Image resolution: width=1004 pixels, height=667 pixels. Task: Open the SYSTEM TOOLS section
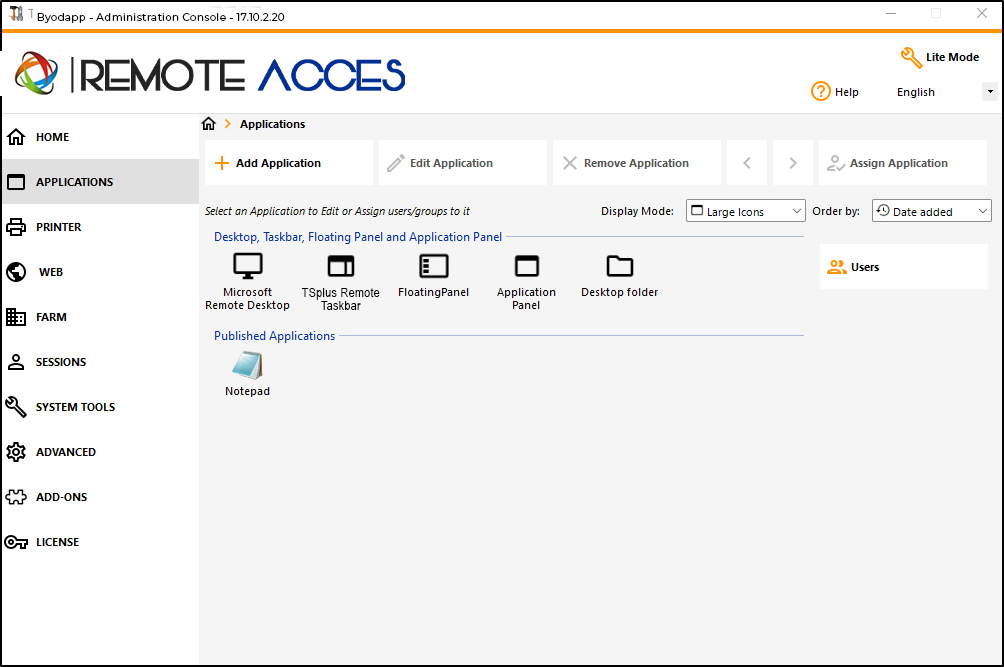pyautogui.click(x=101, y=407)
